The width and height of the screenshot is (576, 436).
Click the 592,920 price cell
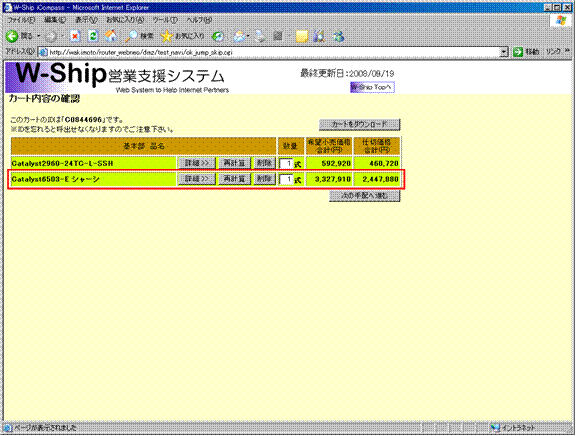pos(329,163)
